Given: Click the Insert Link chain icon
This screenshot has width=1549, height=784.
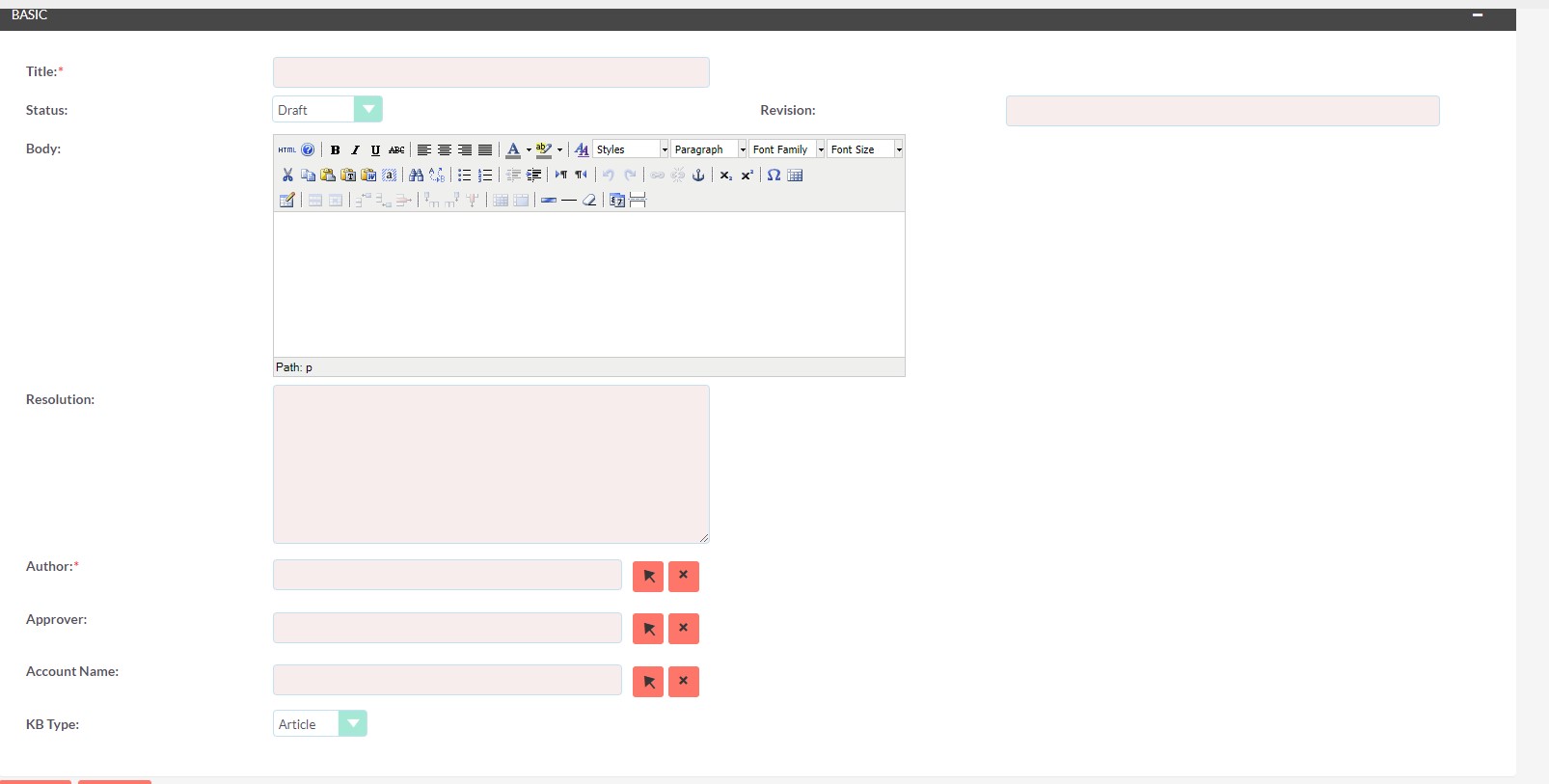Looking at the screenshot, I should pos(657,175).
